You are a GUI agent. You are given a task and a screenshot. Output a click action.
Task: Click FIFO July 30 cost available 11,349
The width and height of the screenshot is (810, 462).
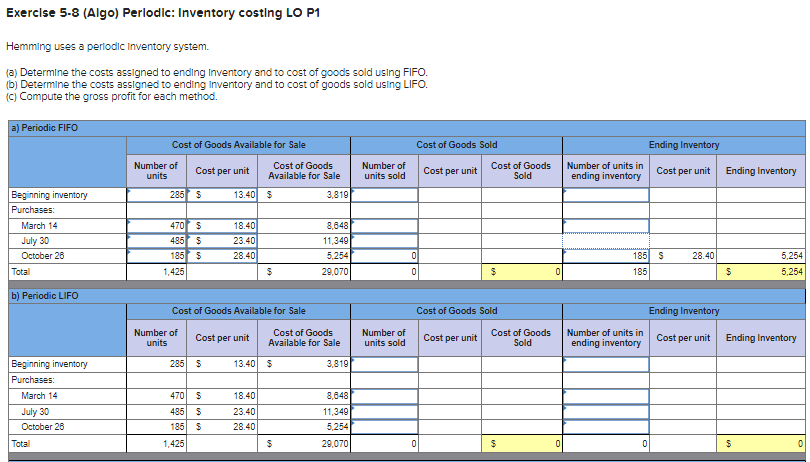[304, 241]
